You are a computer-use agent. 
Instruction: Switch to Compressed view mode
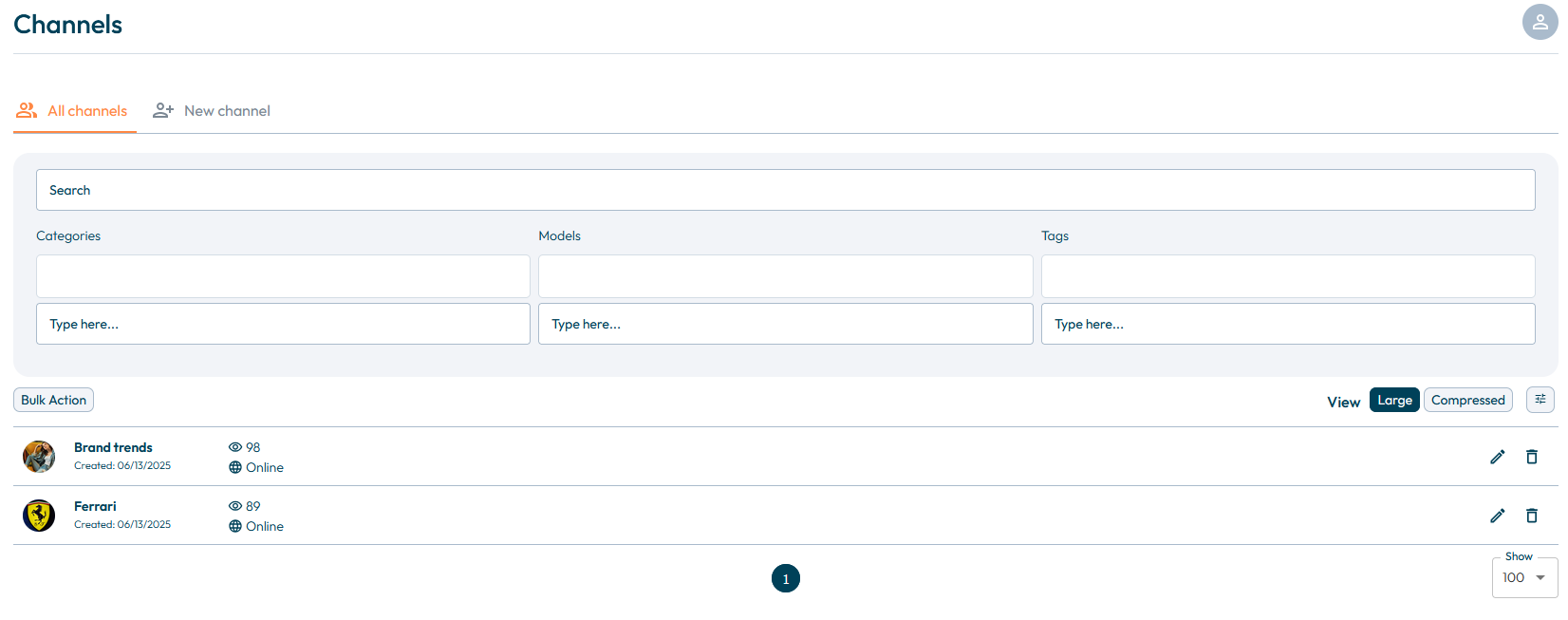click(x=1467, y=400)
